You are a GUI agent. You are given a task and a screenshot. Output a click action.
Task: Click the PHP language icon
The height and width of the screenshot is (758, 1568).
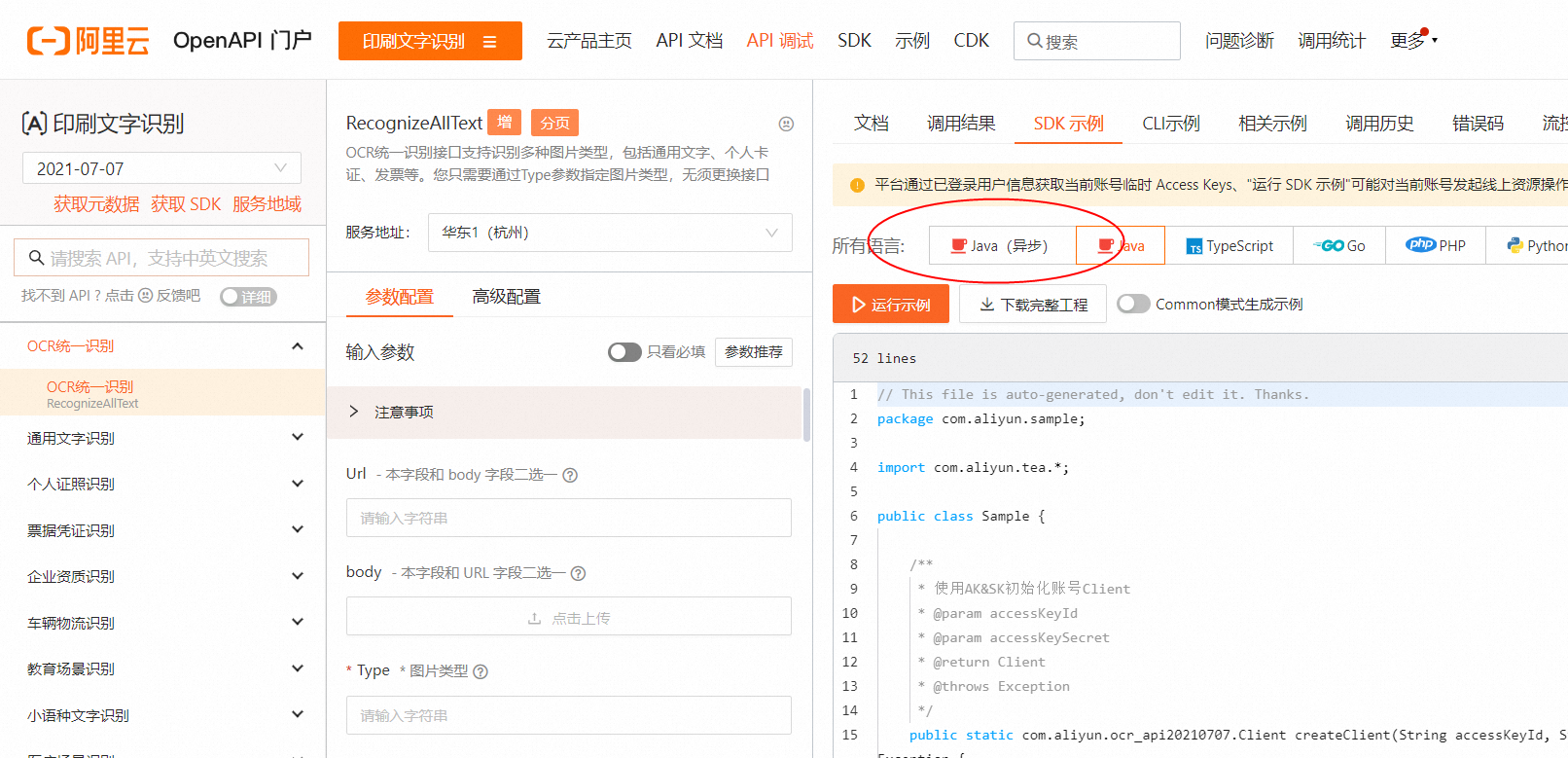pos(1420,245)
